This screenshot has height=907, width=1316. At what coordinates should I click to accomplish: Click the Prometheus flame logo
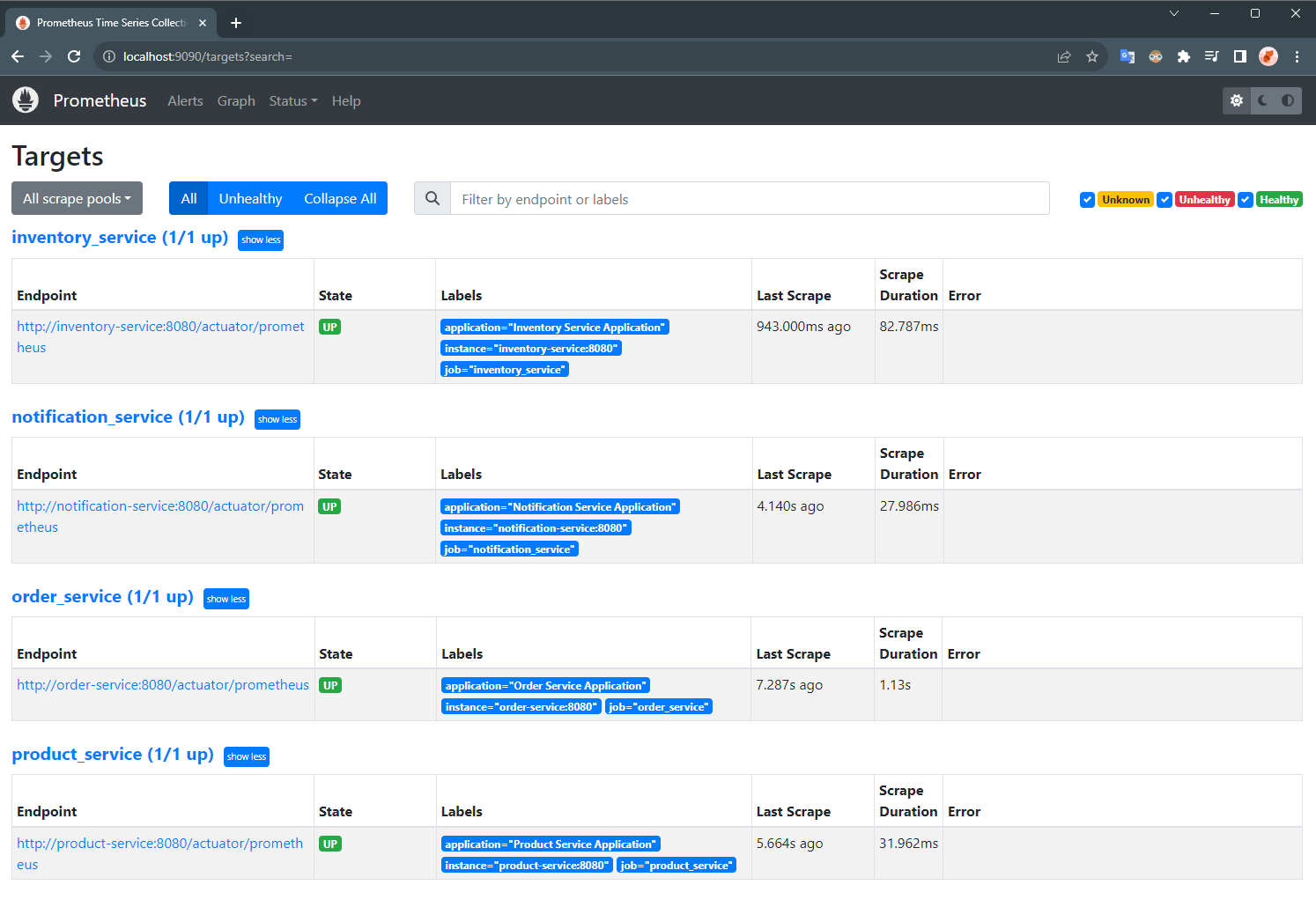(x=26, y=100)
